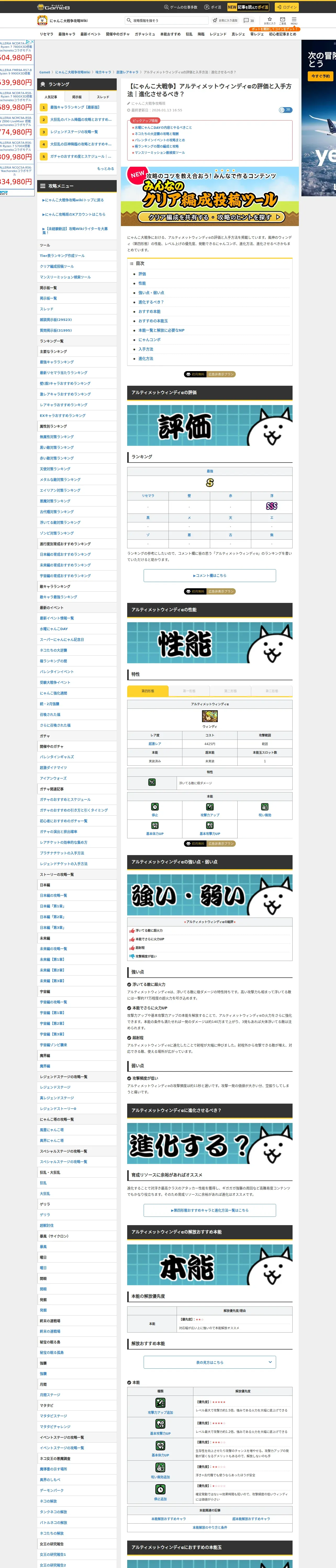336x1568 pixels.
Task: Click 第四形態おすすめキャラと進化方法一覧はこちら button
Action: coord(210,1210)
